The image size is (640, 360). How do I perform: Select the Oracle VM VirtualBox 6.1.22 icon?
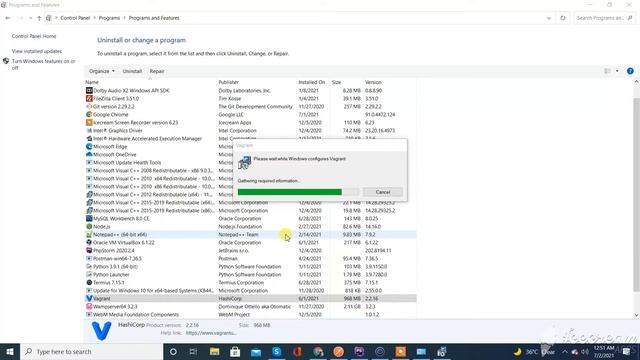pos(89,242)
